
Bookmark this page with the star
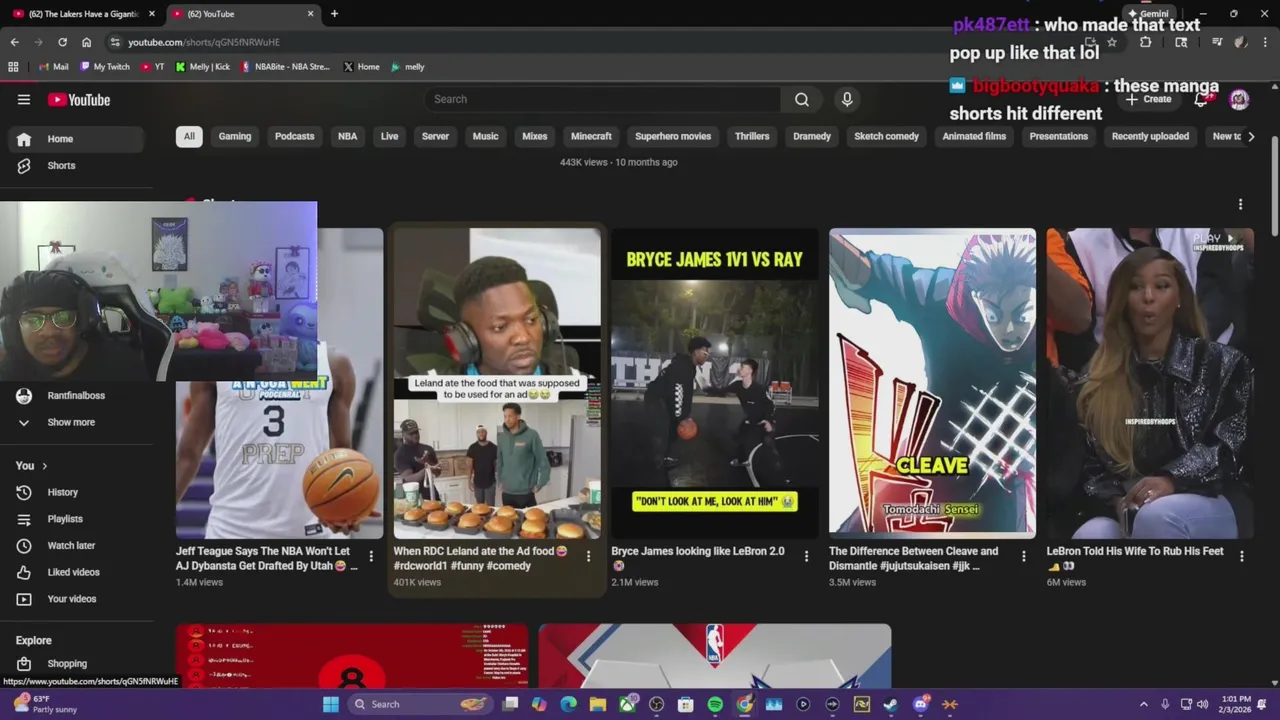point(1111,42)
